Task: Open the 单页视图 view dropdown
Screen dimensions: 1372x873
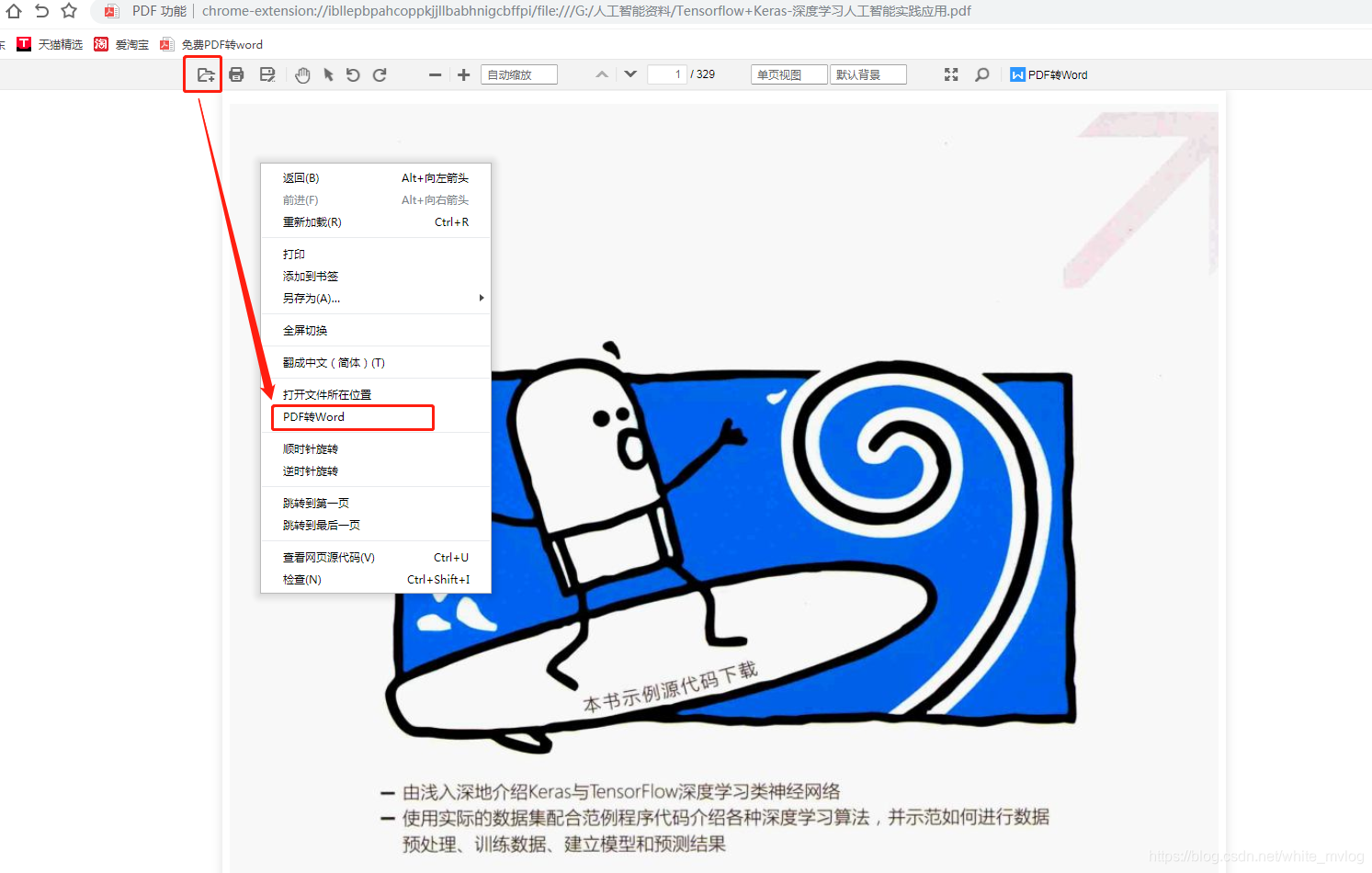Action: tap(789, 74)
